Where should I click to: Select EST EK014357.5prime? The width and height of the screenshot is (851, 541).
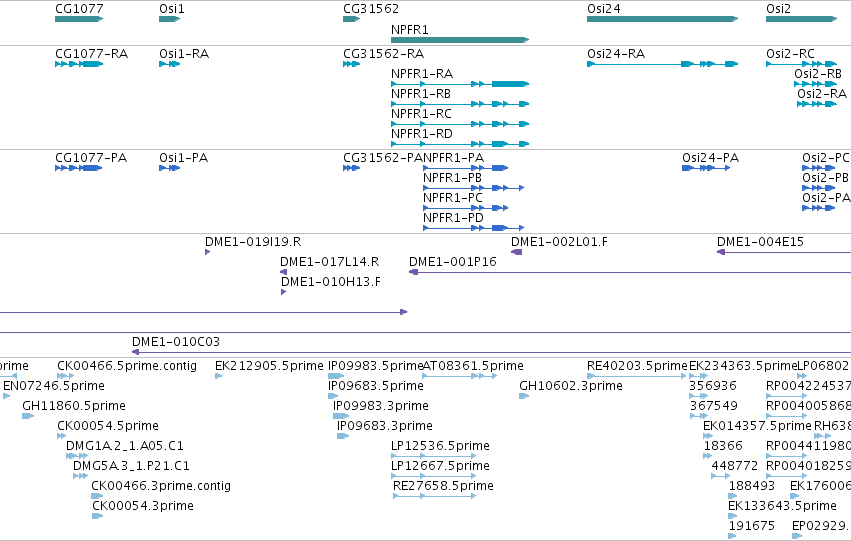pyautogui.click(x=708, y=436)
